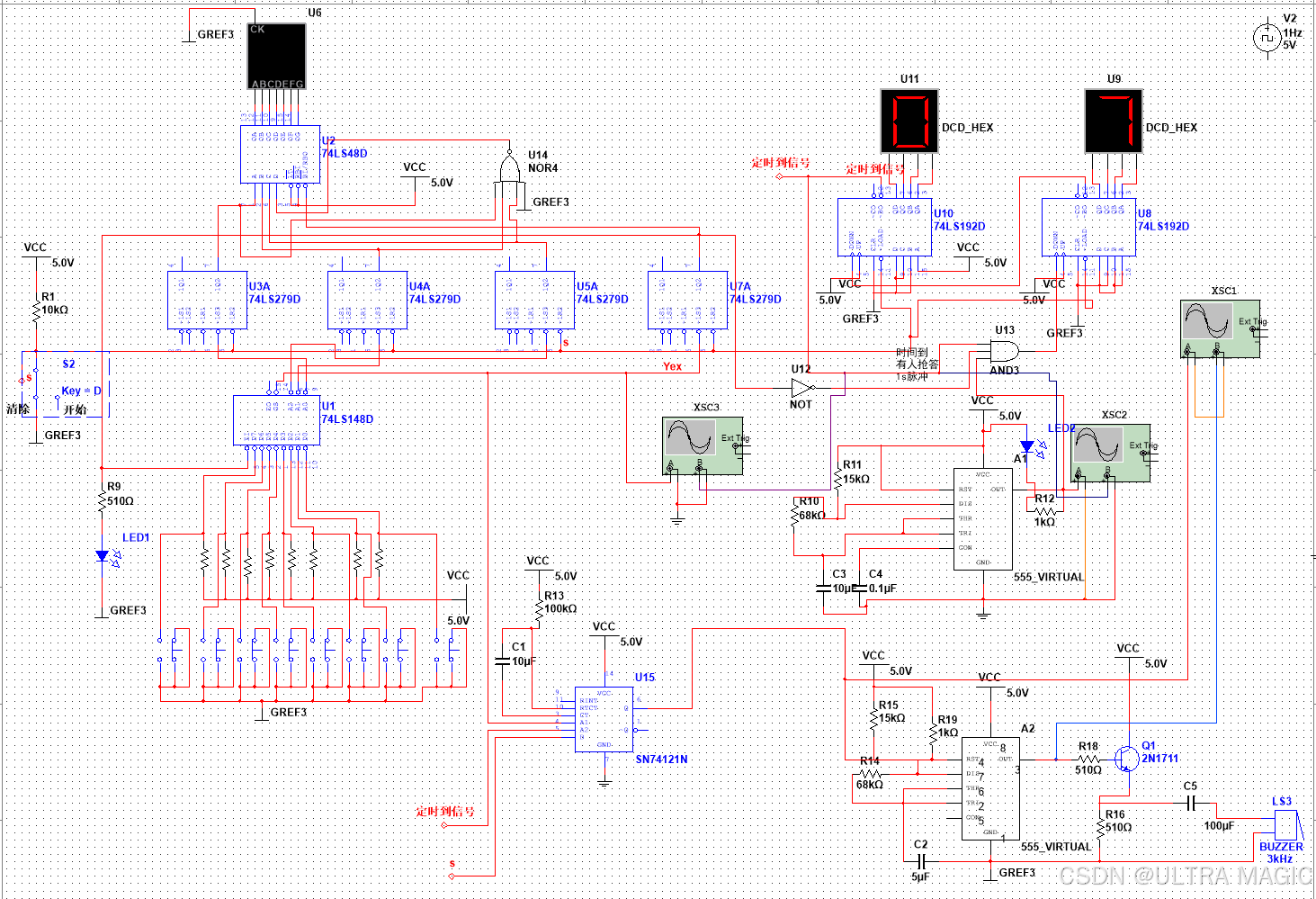The image size is (1316, 899).
Task: Select the R13 100kΩ resistor
Action: pyautogui.click(x=539, y=610)
